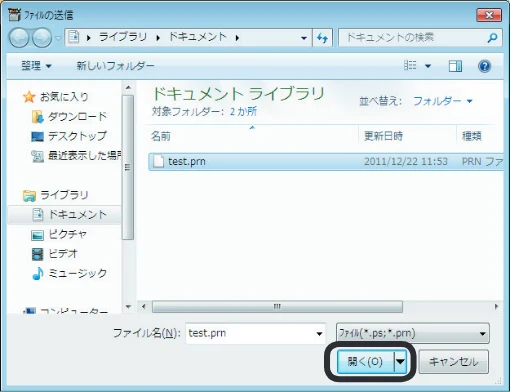This screenshot has width=511, height=392.
Task: Go forward with the Forward arrow button
Action: (x=42, y=38)
